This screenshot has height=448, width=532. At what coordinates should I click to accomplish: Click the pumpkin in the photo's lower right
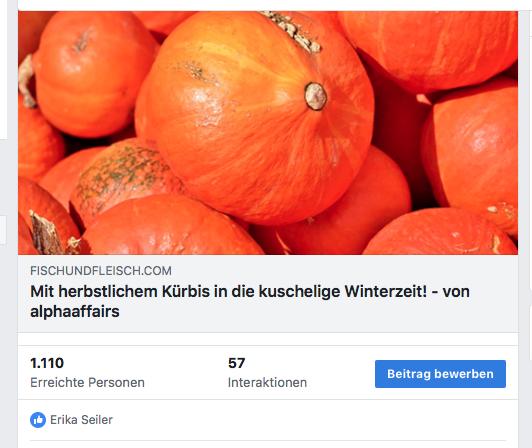click(441, 234)
